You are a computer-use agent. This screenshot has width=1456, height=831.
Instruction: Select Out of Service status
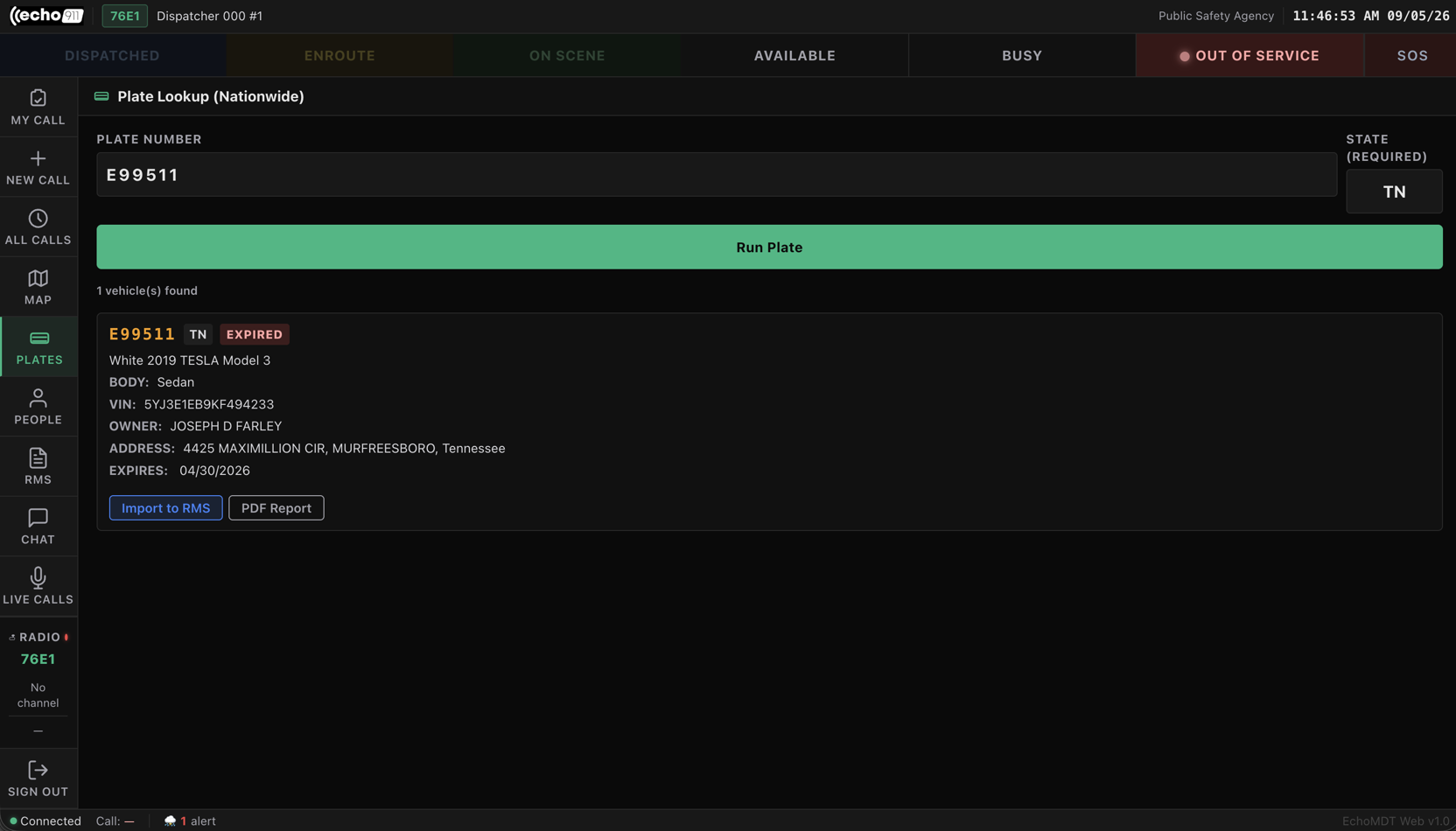pos(1249,55)
